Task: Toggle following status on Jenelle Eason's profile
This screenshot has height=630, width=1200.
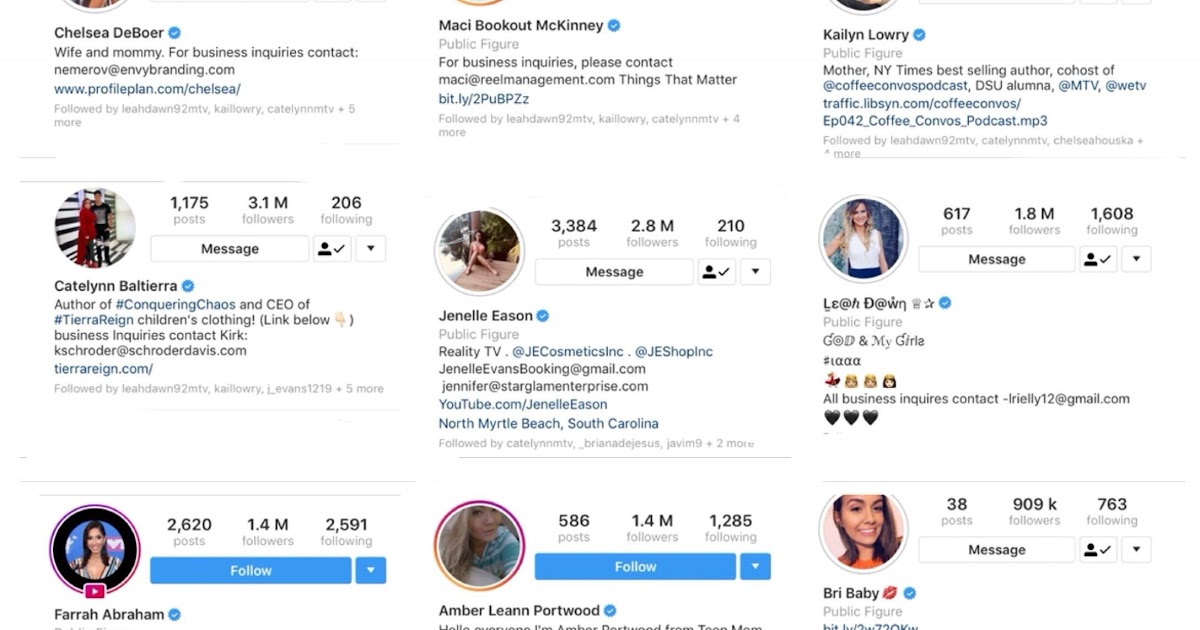Action: 716,272
